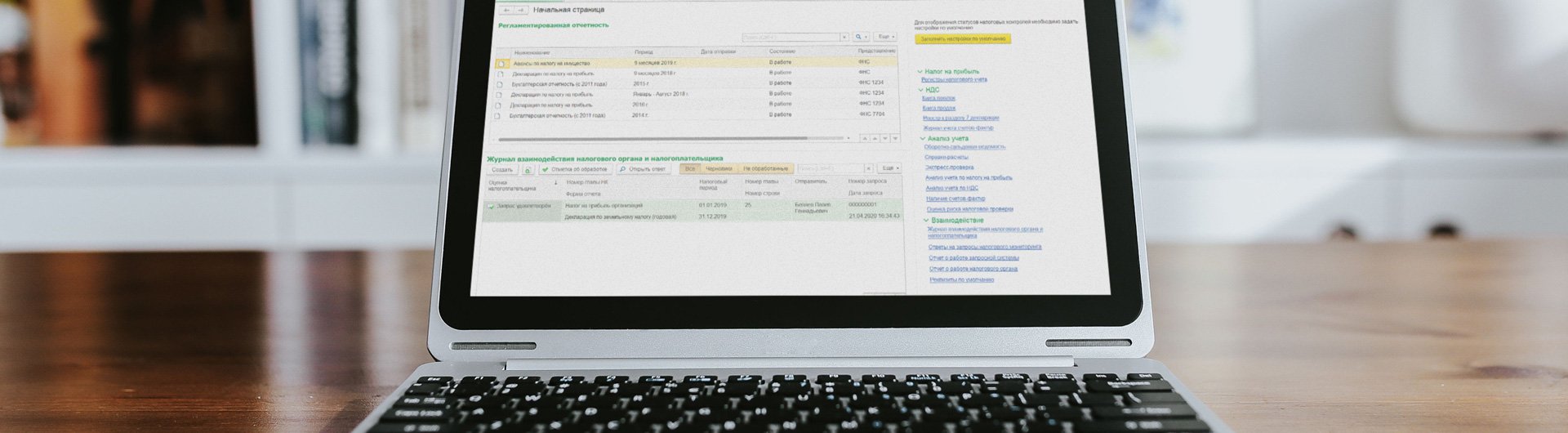
Task: Open the Начальная страница tab
Action: (x=568, y=11)
